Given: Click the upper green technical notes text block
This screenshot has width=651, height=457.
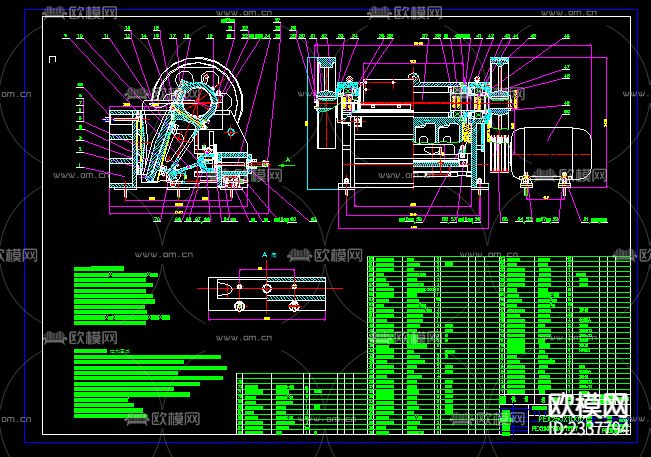Looking at the screenshot, I should (x=114, y=296).
